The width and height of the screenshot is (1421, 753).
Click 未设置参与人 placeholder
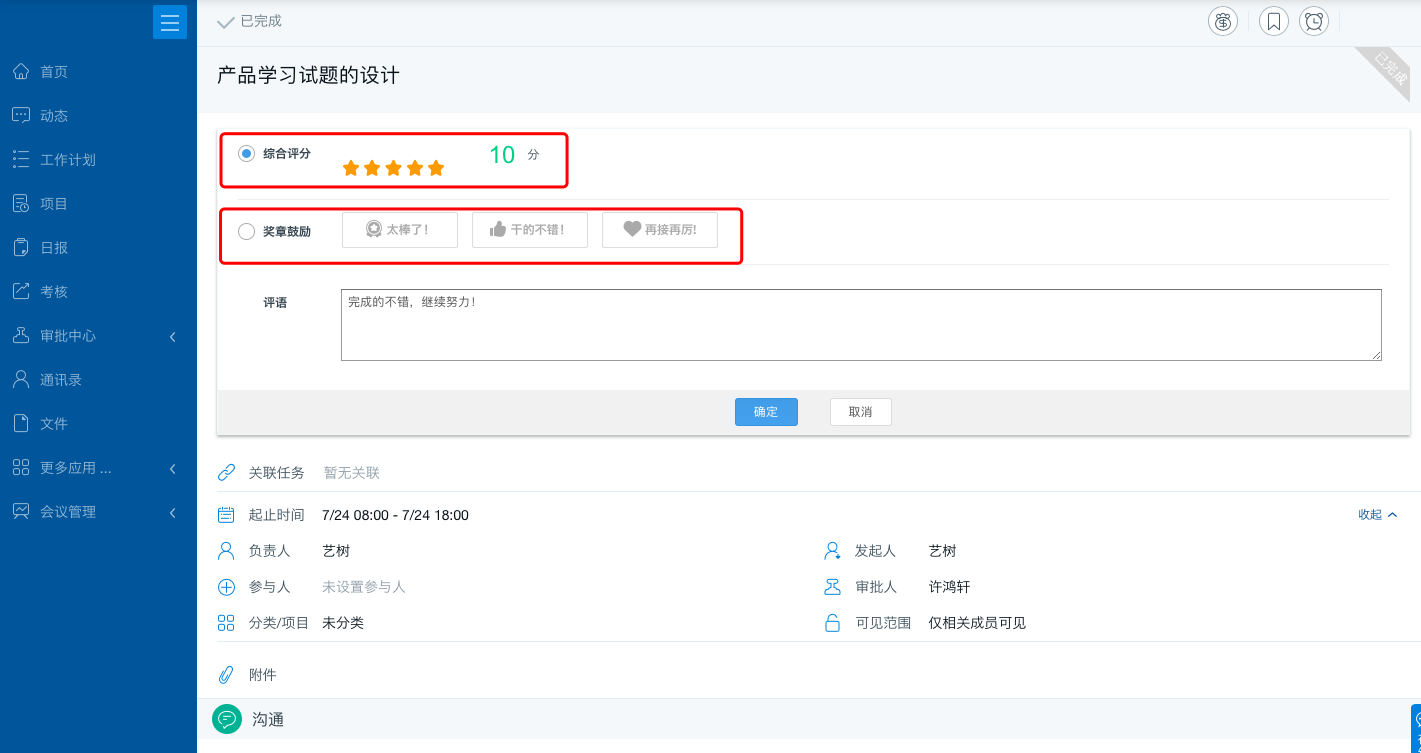tap(364, 587)
